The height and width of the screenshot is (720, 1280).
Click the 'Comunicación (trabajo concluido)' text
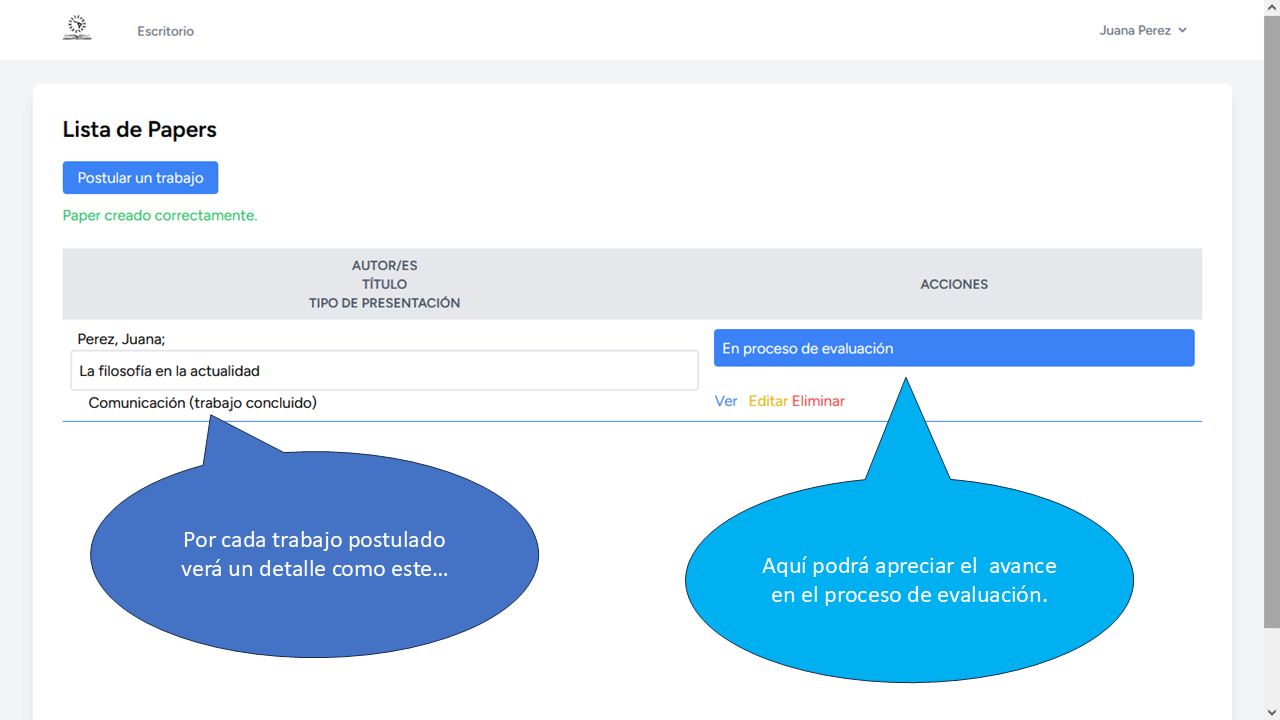tap(202, 403)
